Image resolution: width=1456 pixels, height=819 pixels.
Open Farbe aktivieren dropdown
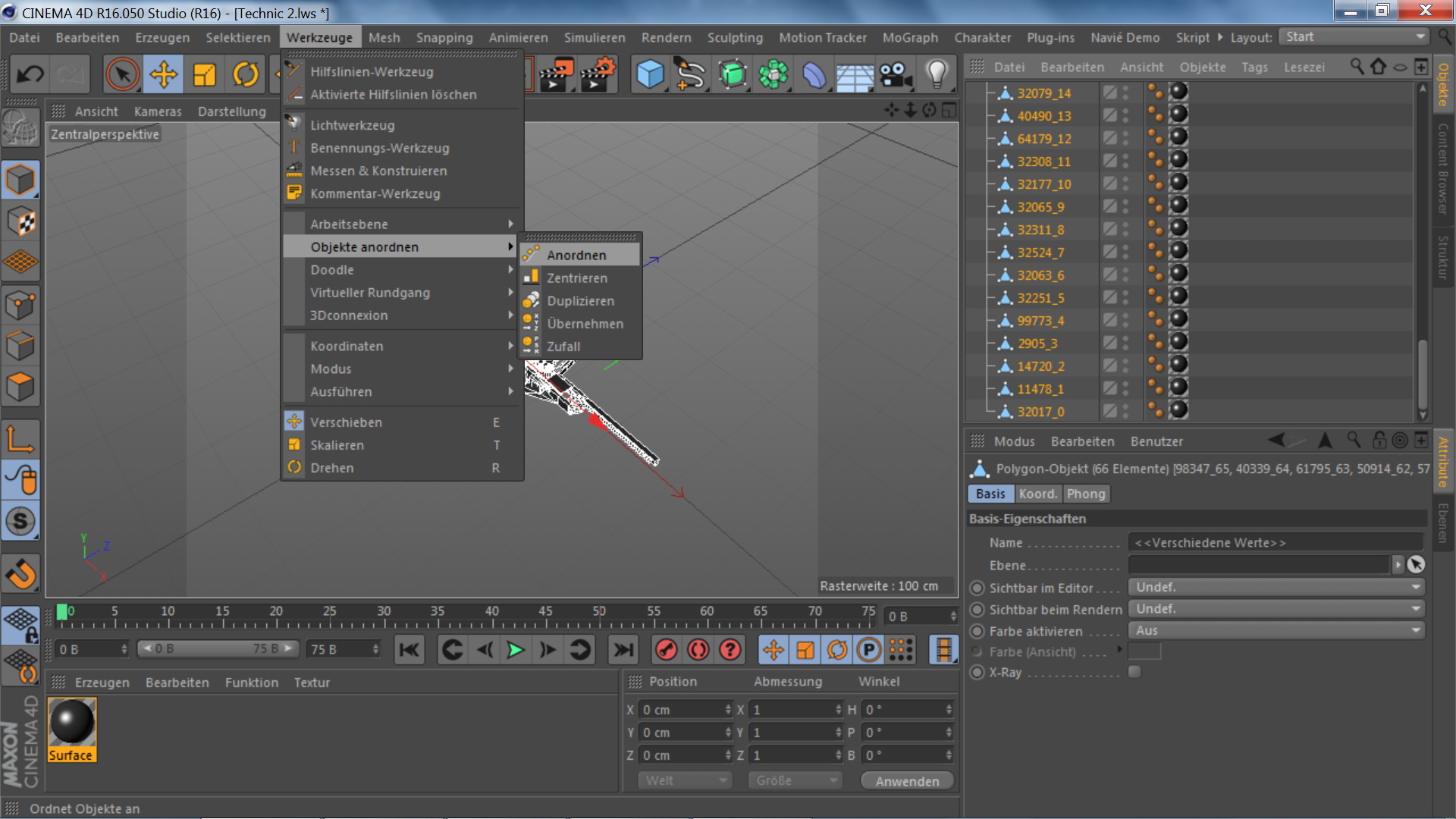(1276, 631)
